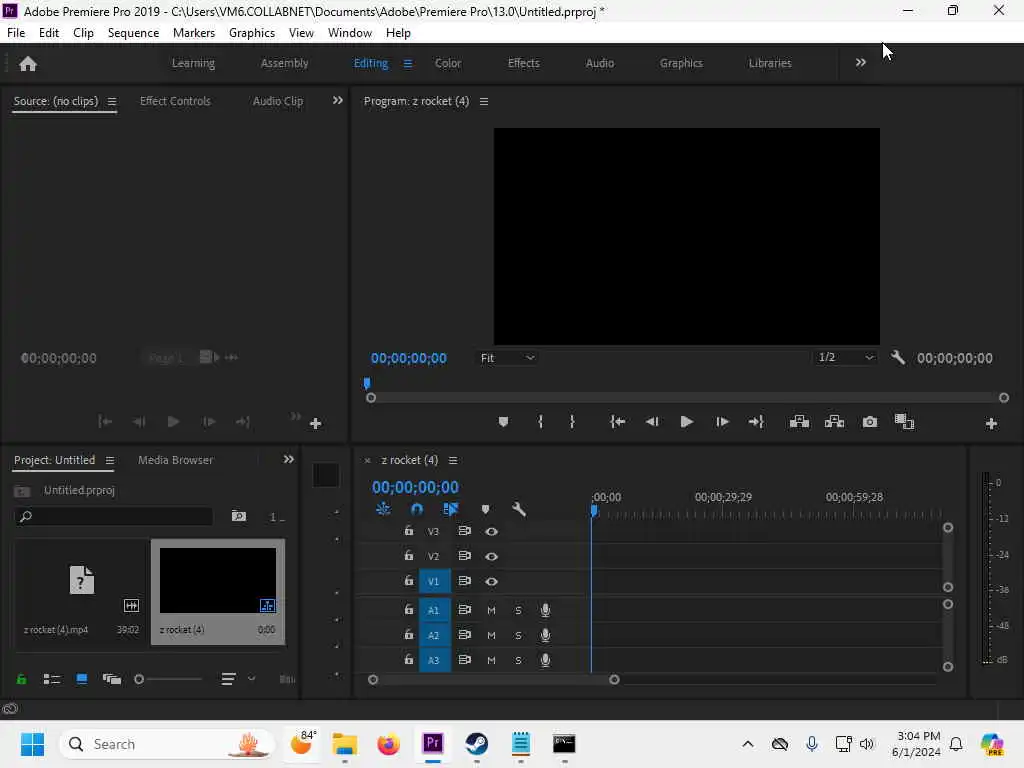
Task: Toggle Snap magnet in timeline
Action: tap(417, 509)
